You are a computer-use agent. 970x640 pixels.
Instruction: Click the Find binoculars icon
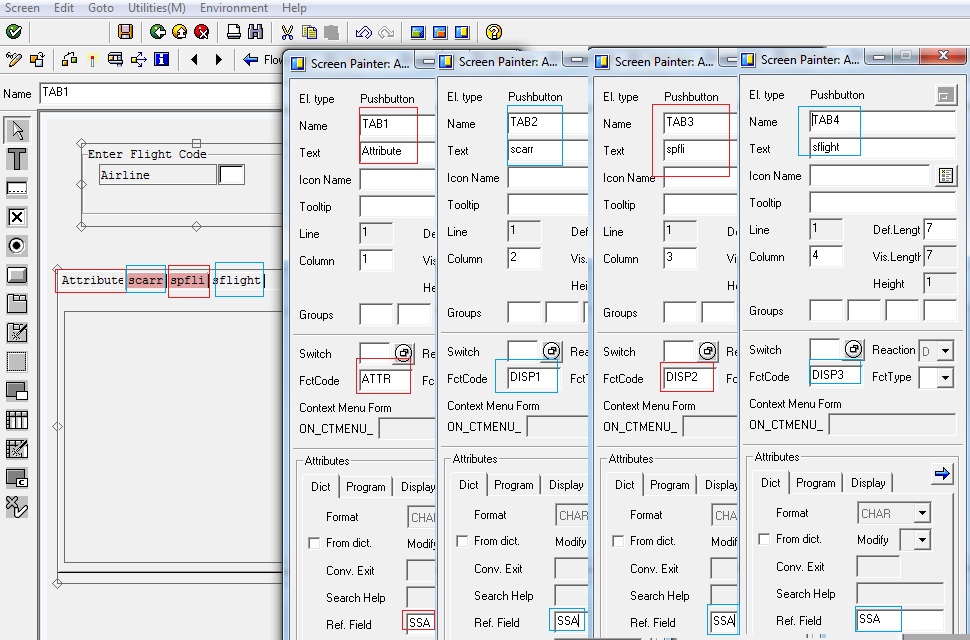coord(258,31)
